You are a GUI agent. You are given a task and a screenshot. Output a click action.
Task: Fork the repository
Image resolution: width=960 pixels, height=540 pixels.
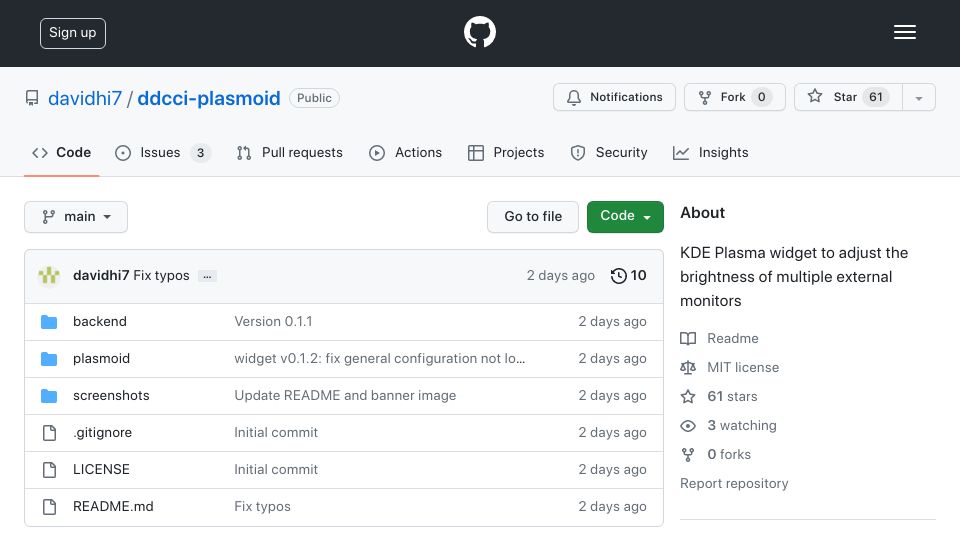pos(735,97)
